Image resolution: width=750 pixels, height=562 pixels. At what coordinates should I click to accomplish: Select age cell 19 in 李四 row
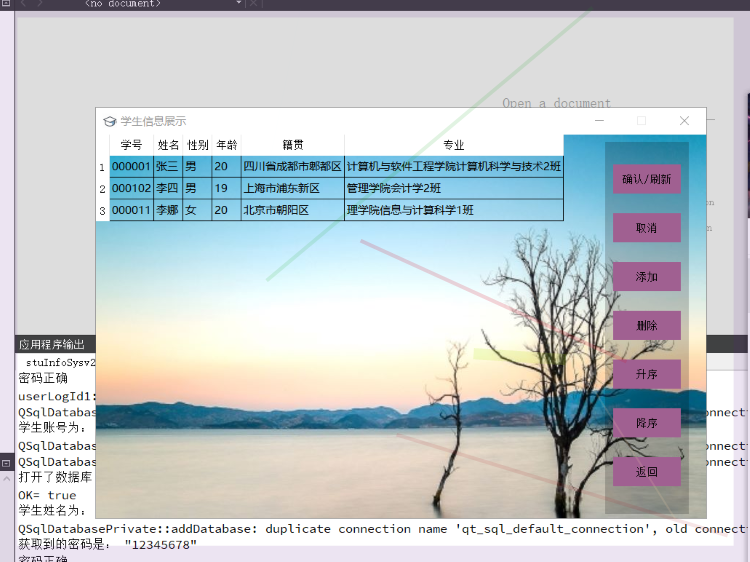[226, 188]
